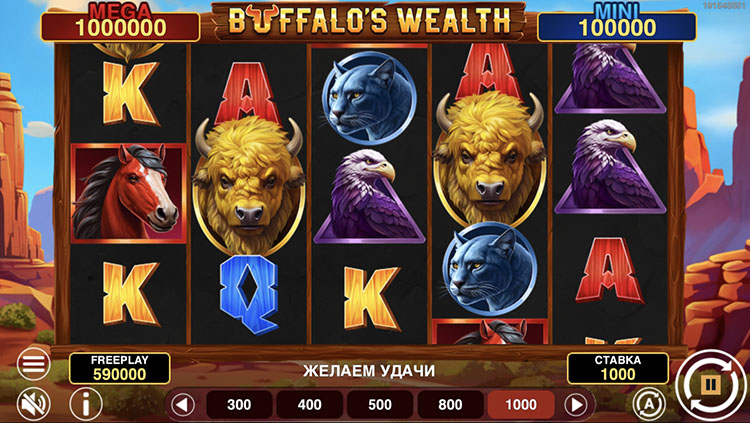Click the red A on fifth reel
Image resolution: width=750 pixels, height=423 pixels.
click(609, 270)
